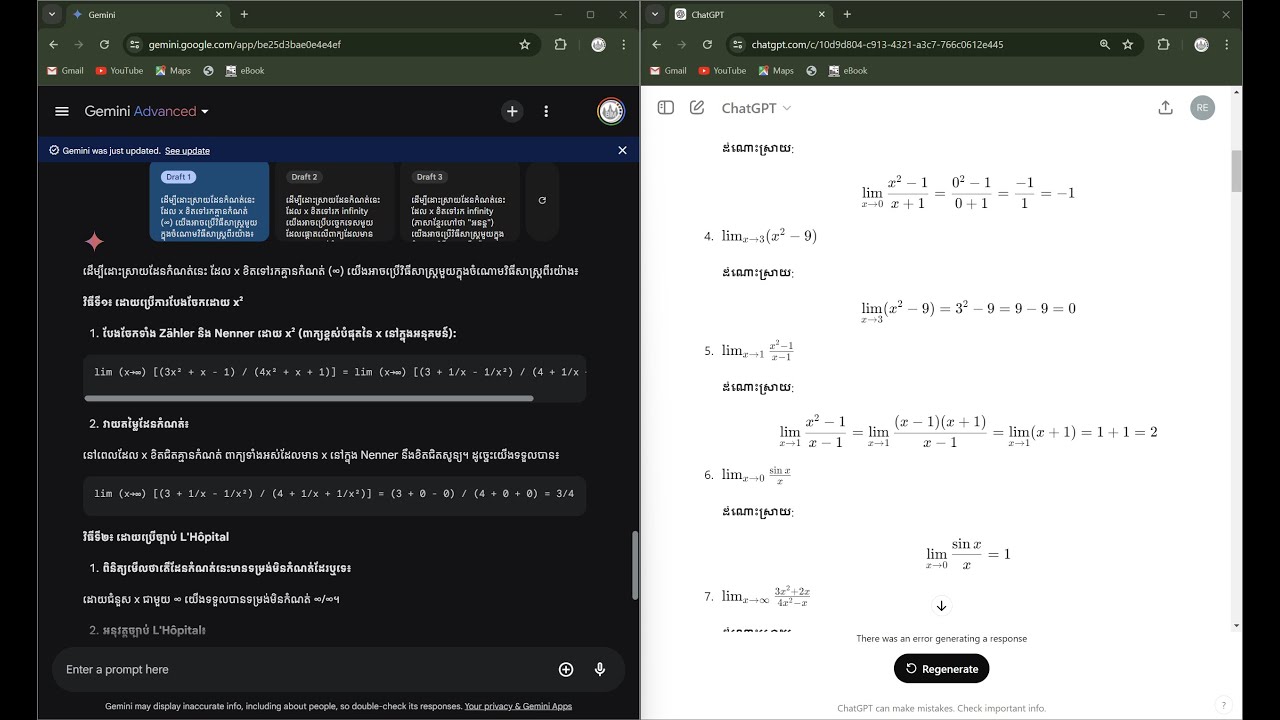The width and height of the screenshot is (1280, 720).
Task: Select the ChatGPT browser tab
Action: (x=752, y=15)
